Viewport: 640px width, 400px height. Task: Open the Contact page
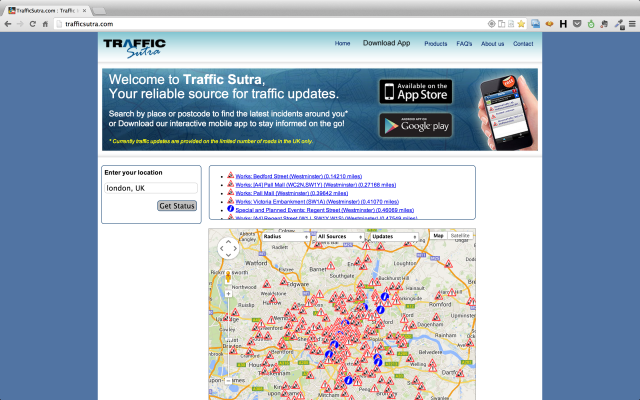[x=523, y=44]
